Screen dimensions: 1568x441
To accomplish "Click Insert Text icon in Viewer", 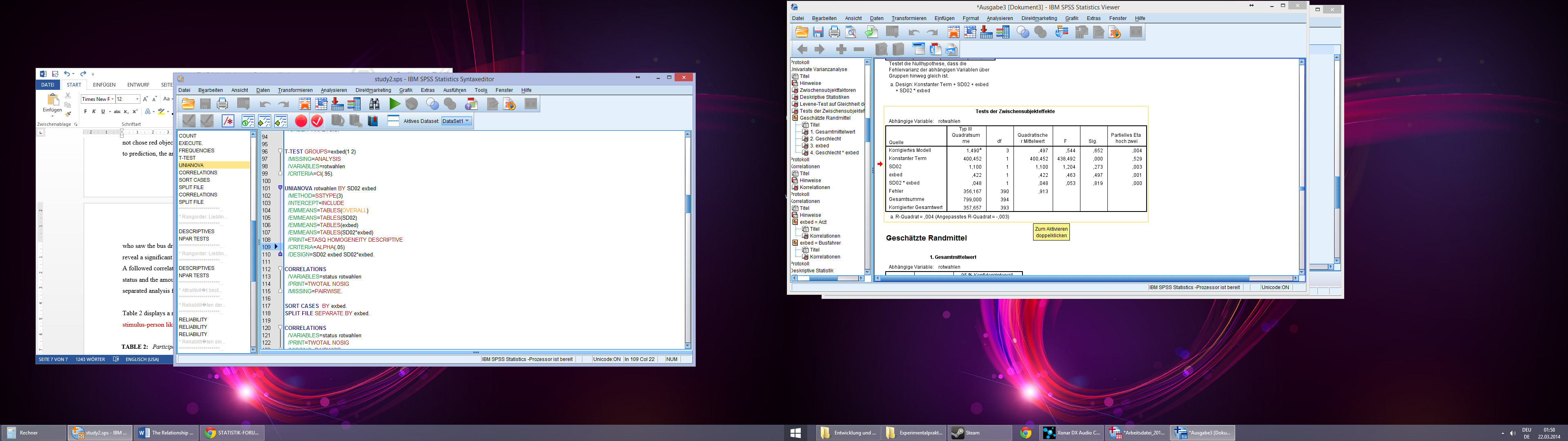I will (951, 49).
